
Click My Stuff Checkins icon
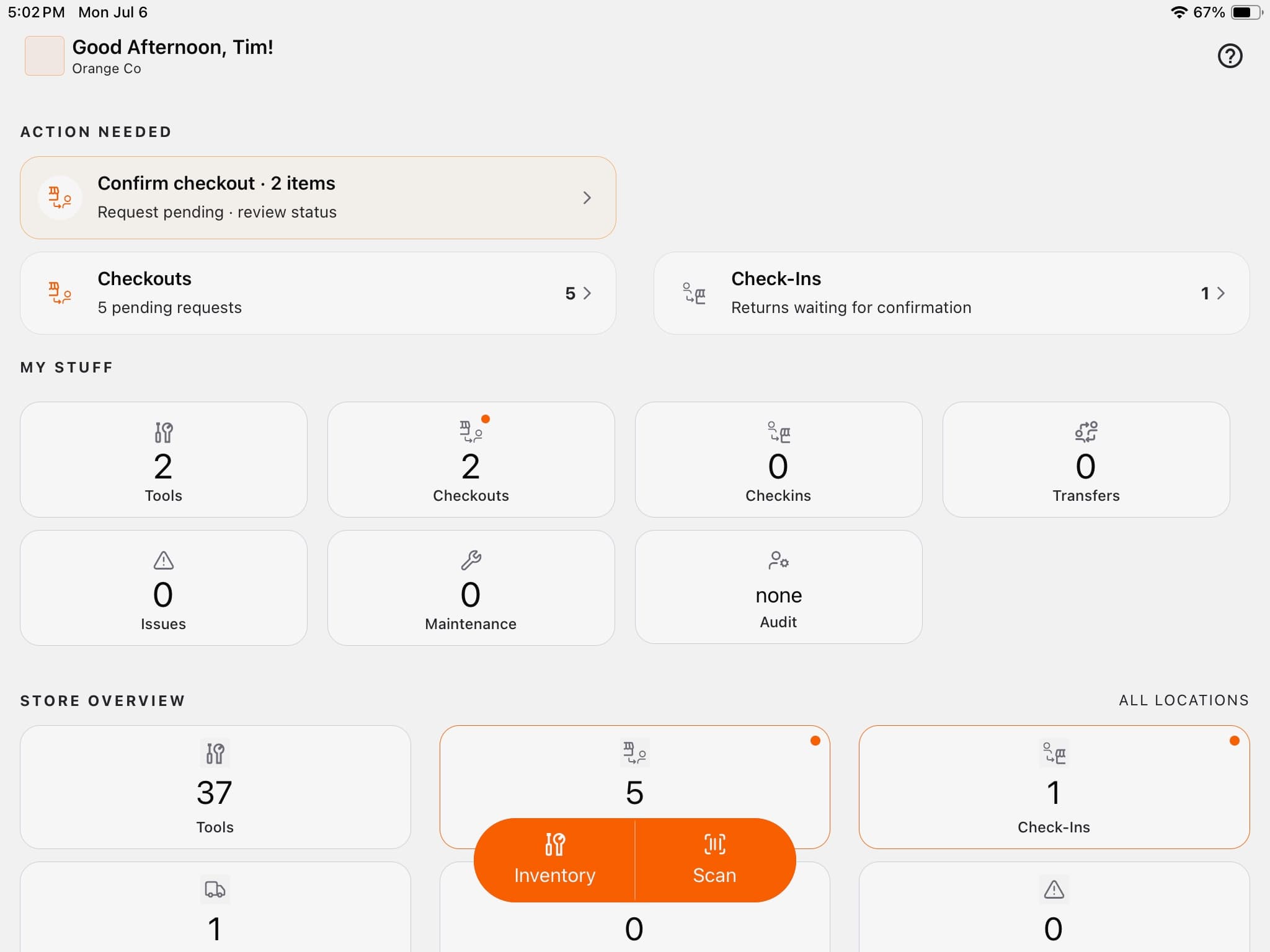click(x=778, y=432)
